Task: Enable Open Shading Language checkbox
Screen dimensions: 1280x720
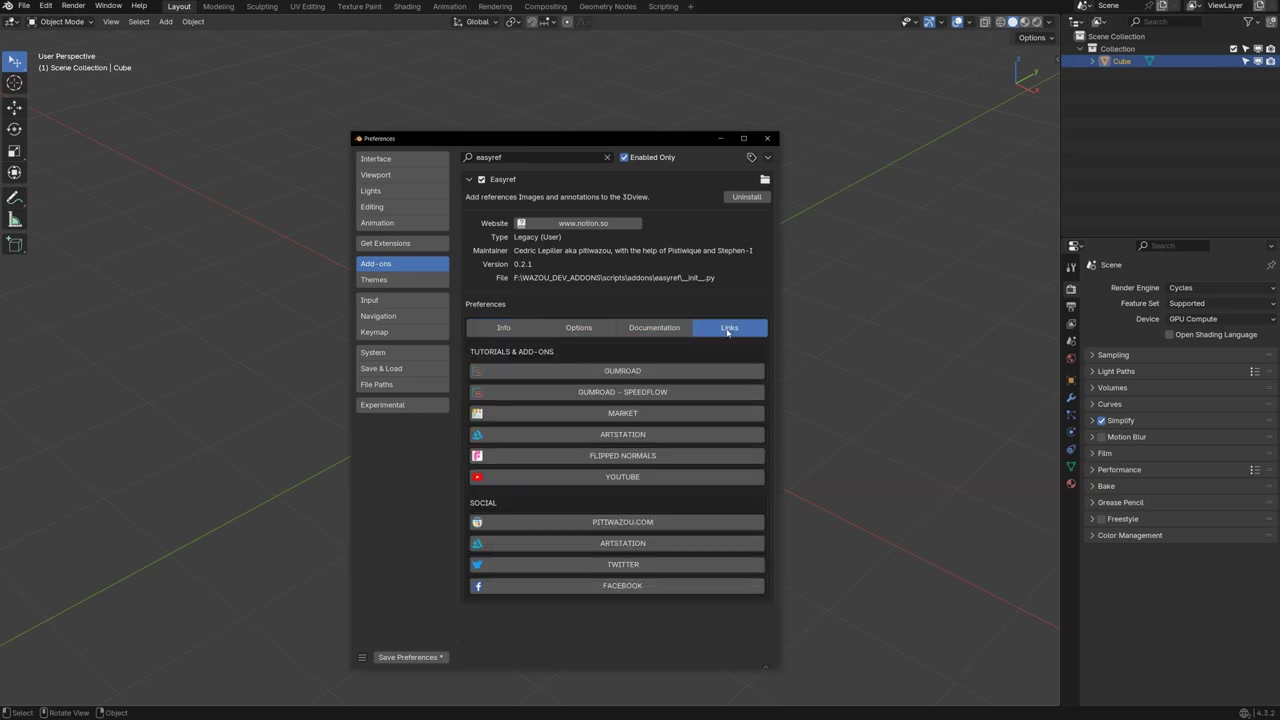Action: 1169,335
